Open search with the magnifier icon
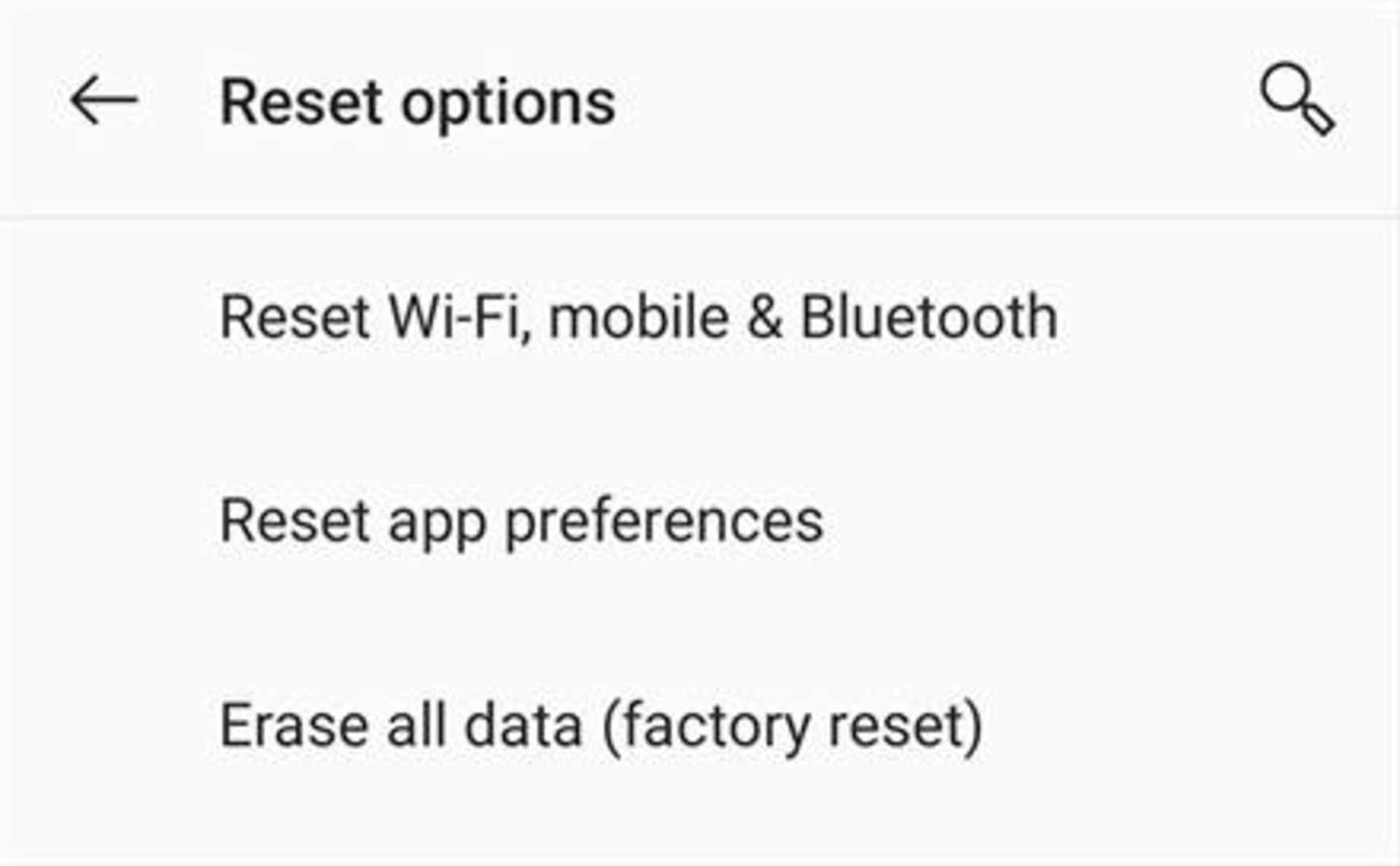This screenshot has height=866, width=1400. pos(1296,100)
